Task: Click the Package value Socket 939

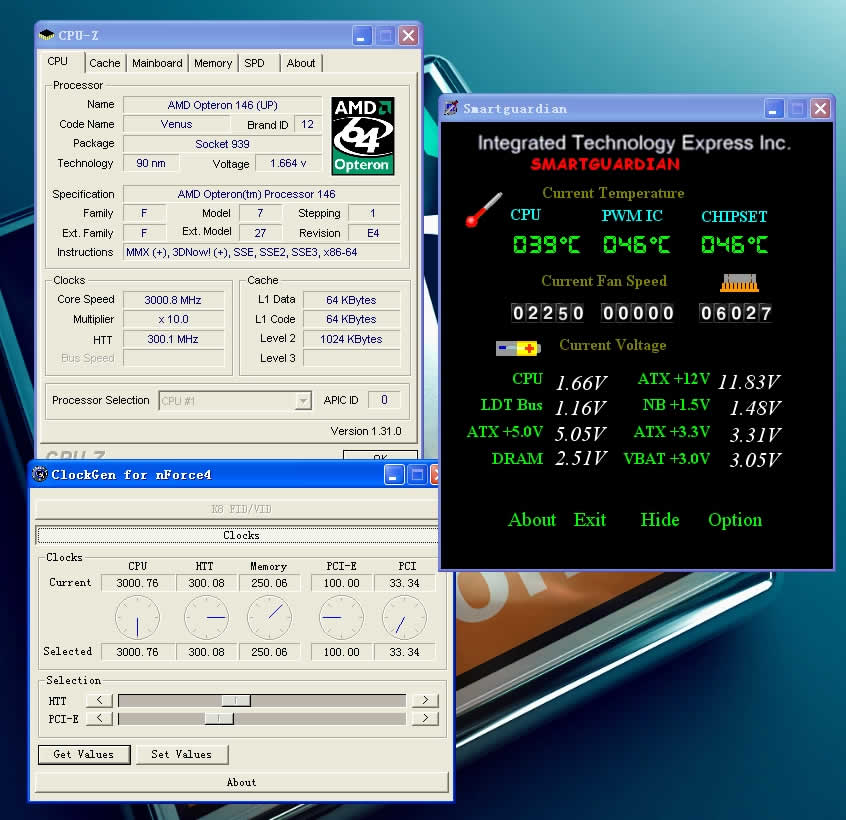Action: [222, 144]
